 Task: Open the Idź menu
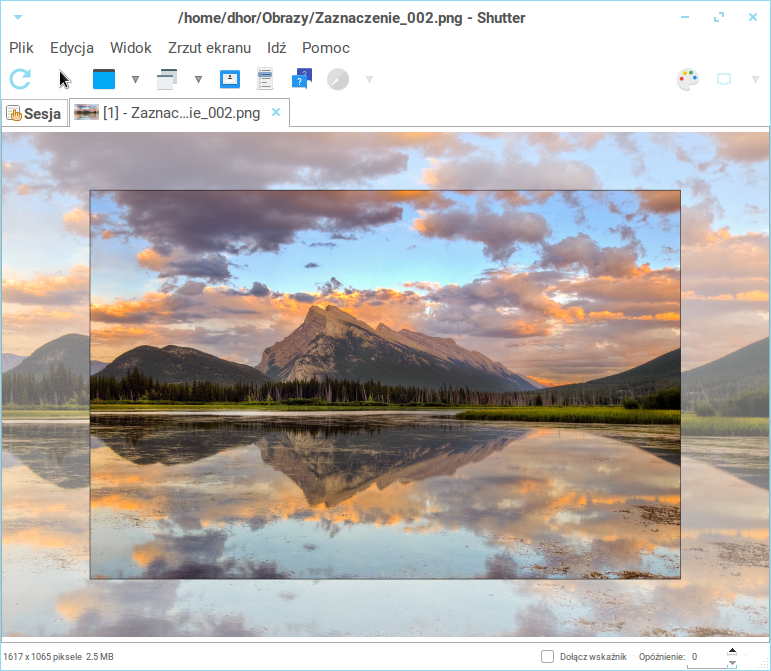pyautogui.click(x=277, y=48)
